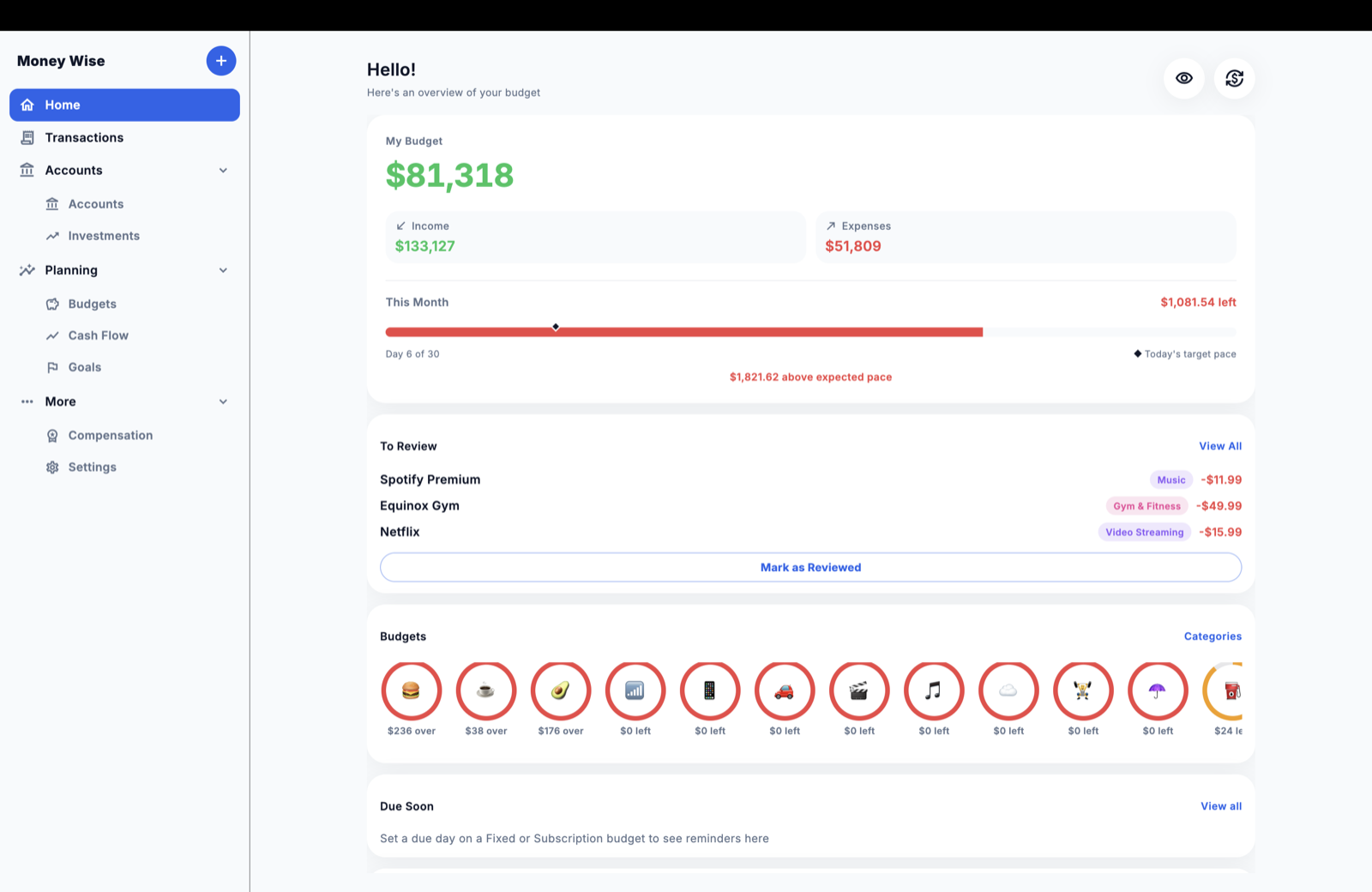
Task: Click the currency refresh icon button
Action: 1235,78
